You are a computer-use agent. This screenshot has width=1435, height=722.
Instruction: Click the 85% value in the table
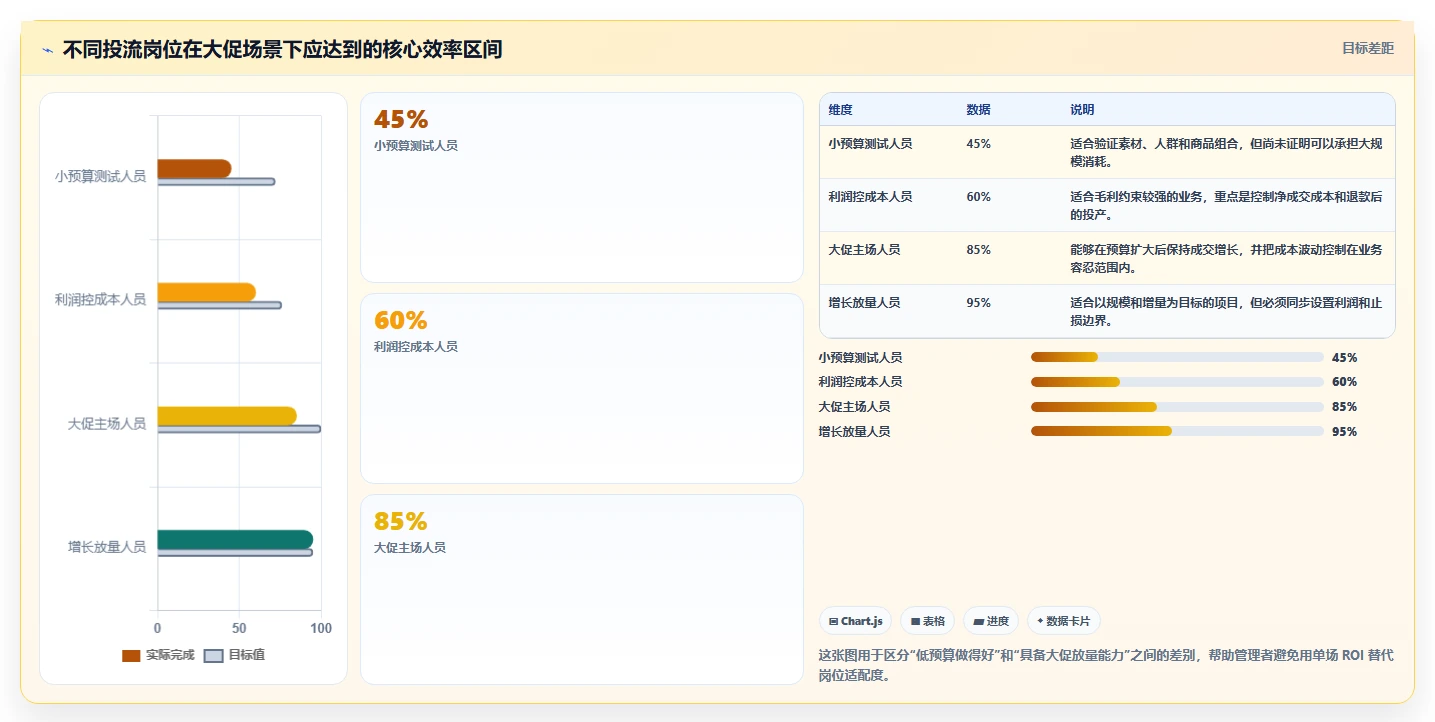tap(978, 250)
